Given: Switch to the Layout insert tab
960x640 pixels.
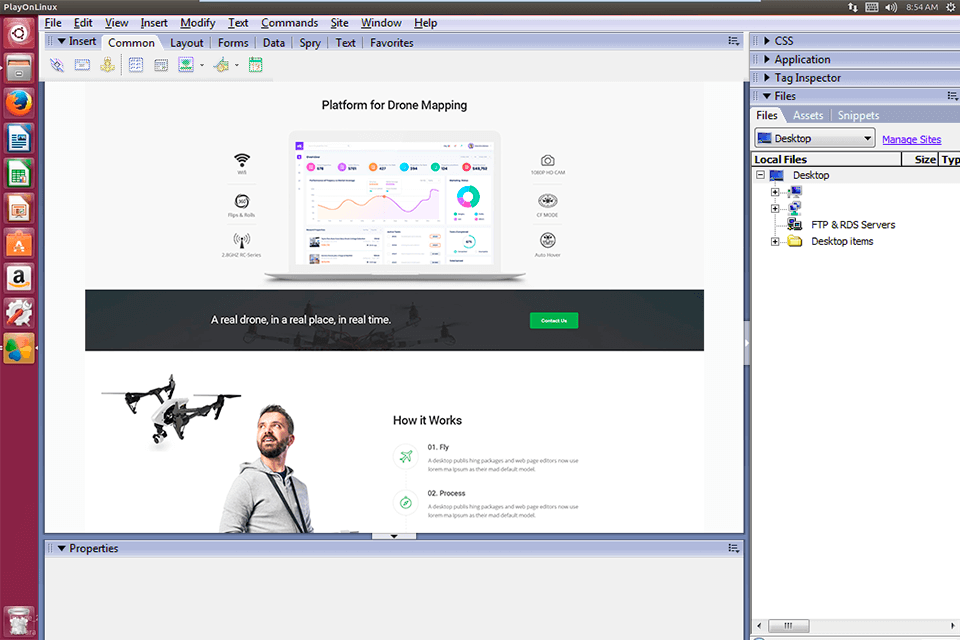Looking at the screenshot, I should pyautogui.click(x=187, y=42).
